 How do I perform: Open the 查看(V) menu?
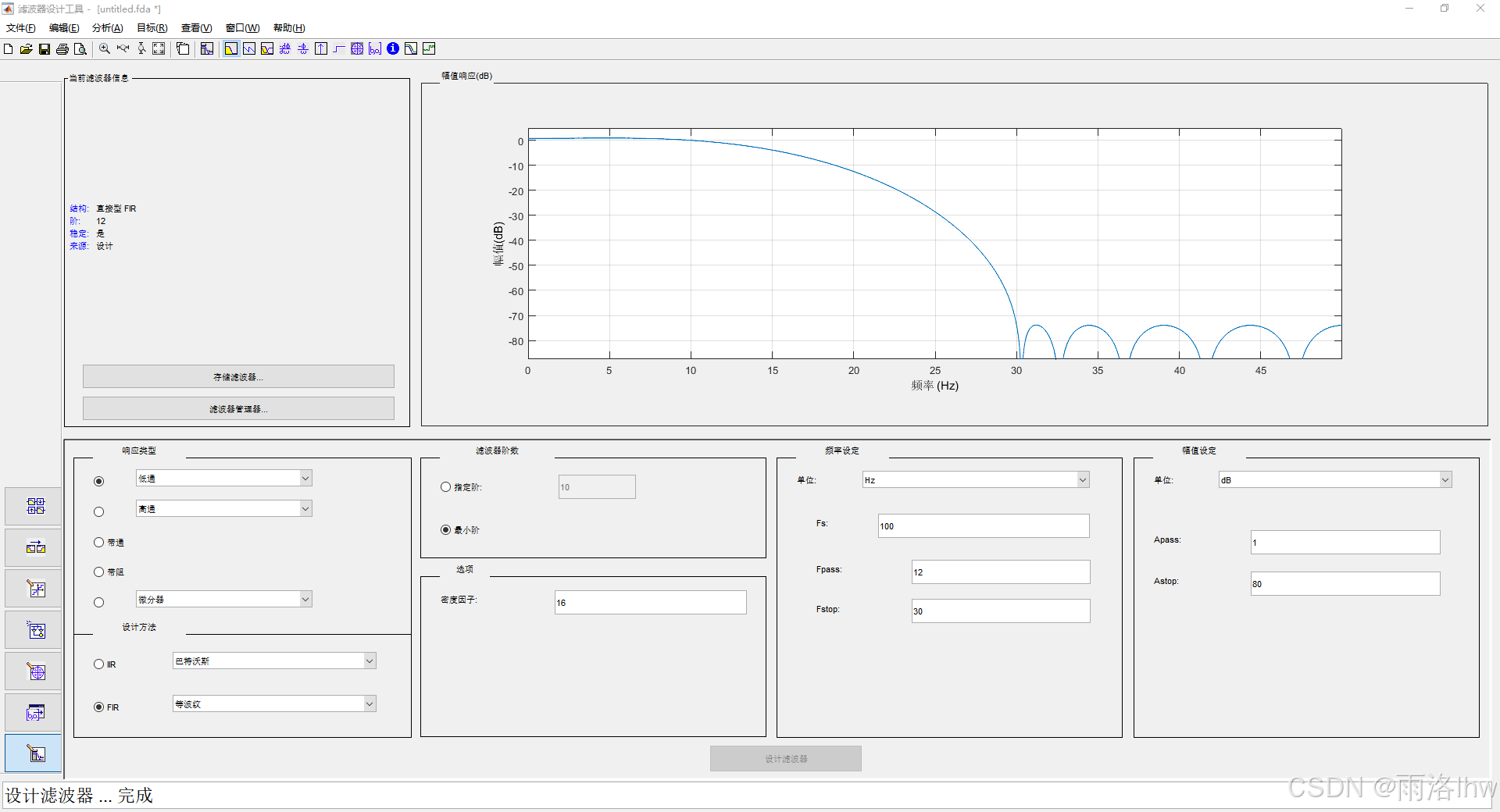197,28
